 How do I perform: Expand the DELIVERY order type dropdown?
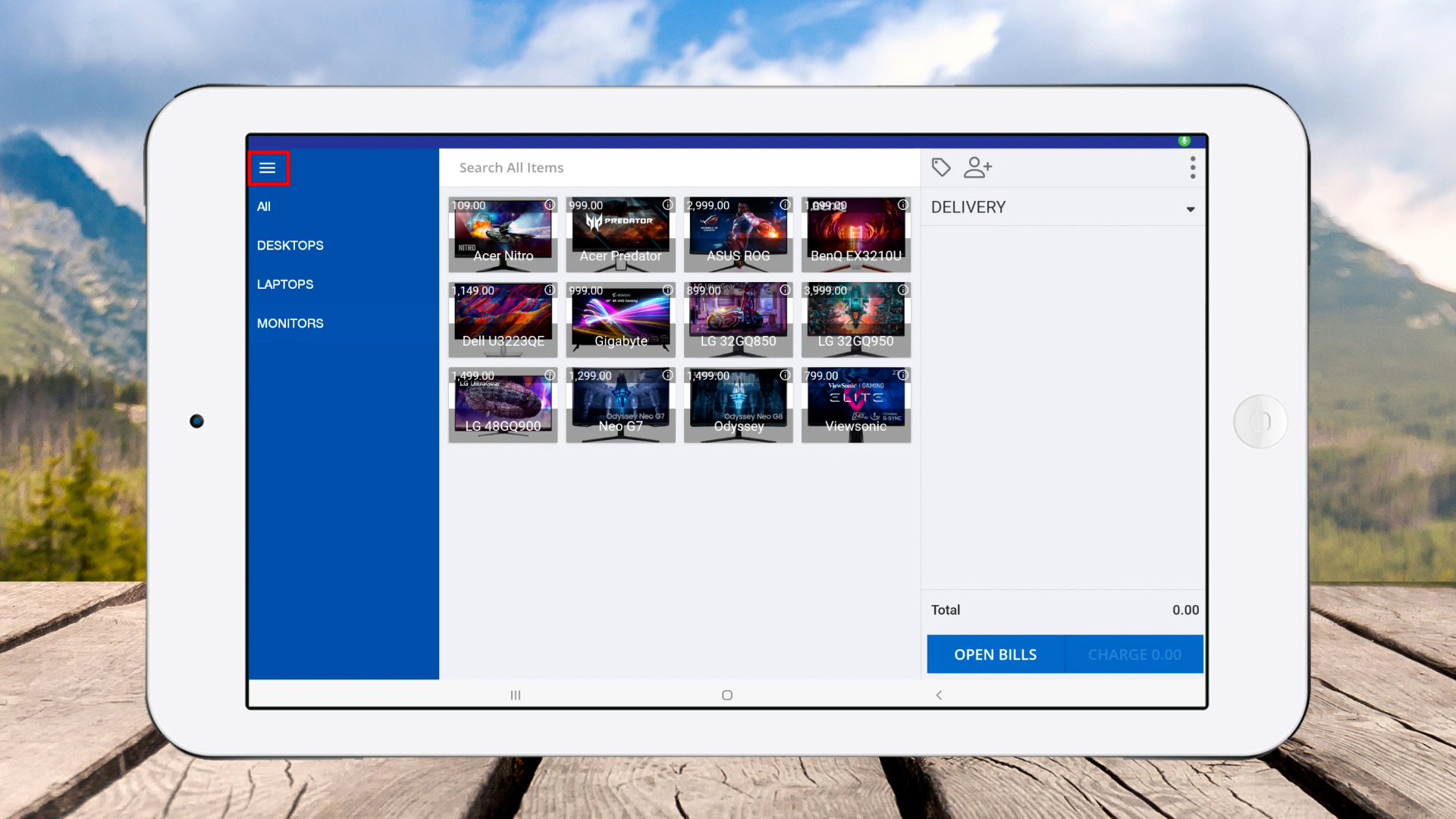[x=1190, y=209]
